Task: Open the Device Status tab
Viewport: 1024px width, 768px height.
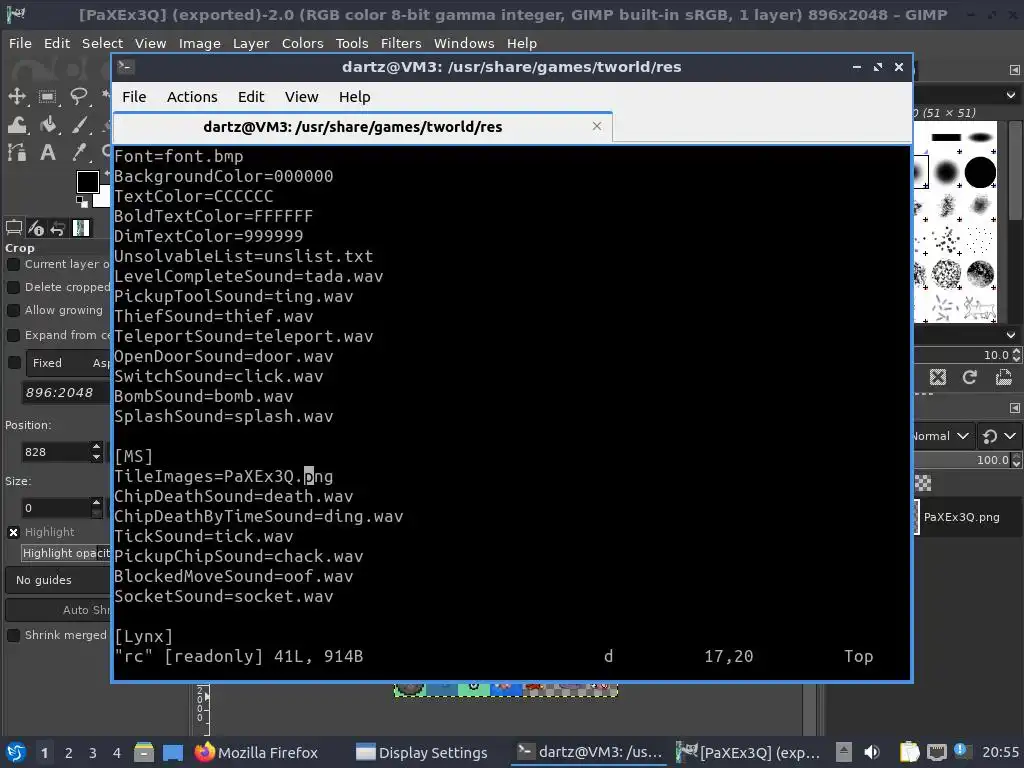Action: tap(36, 228)
